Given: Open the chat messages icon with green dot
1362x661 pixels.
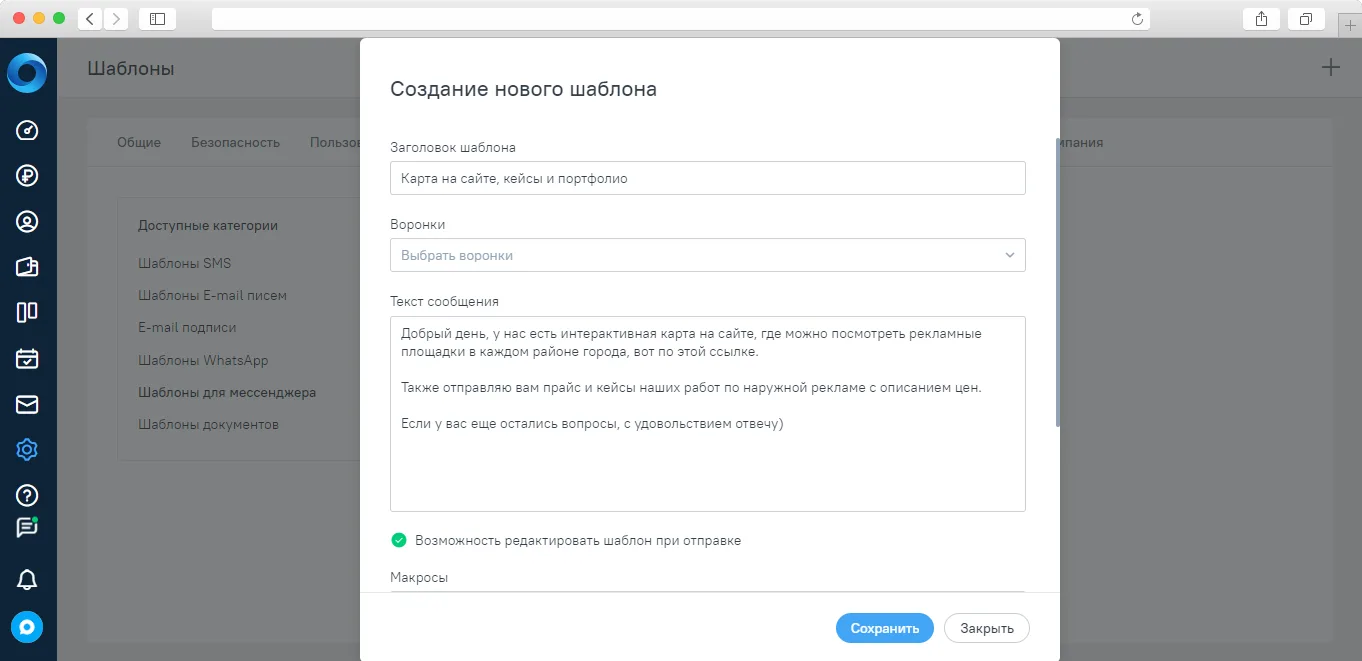Looking at the screenshot, I should point(27,527).
